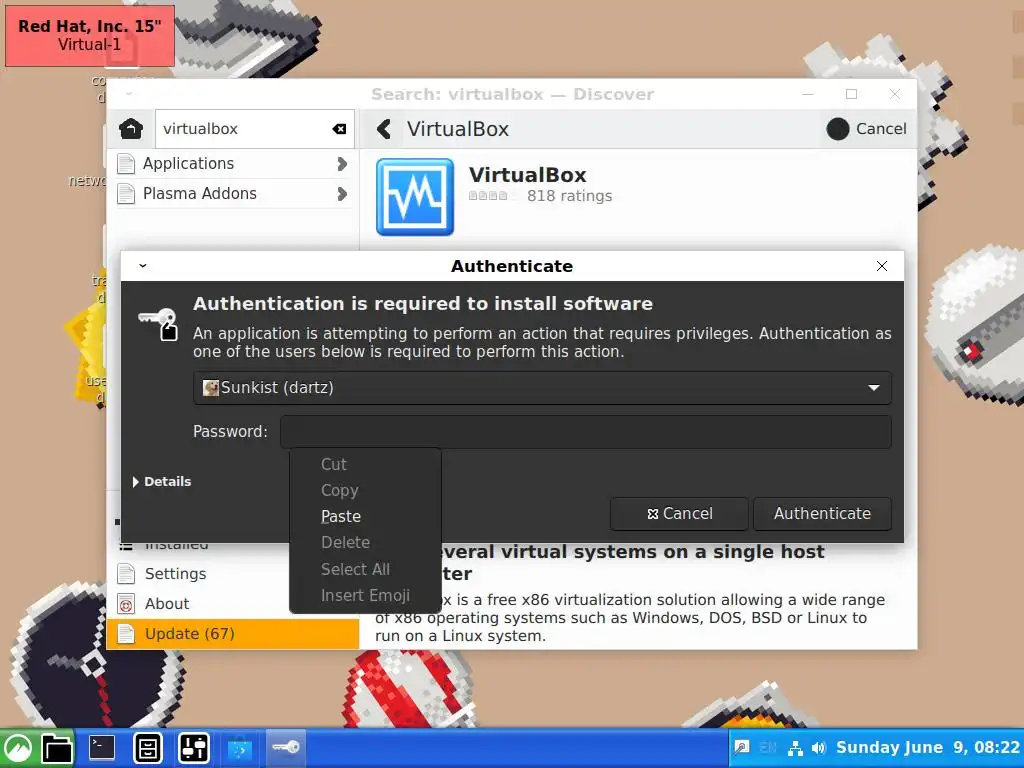
Task: Open About in Discover sidebar
Action: click(233, 603)
